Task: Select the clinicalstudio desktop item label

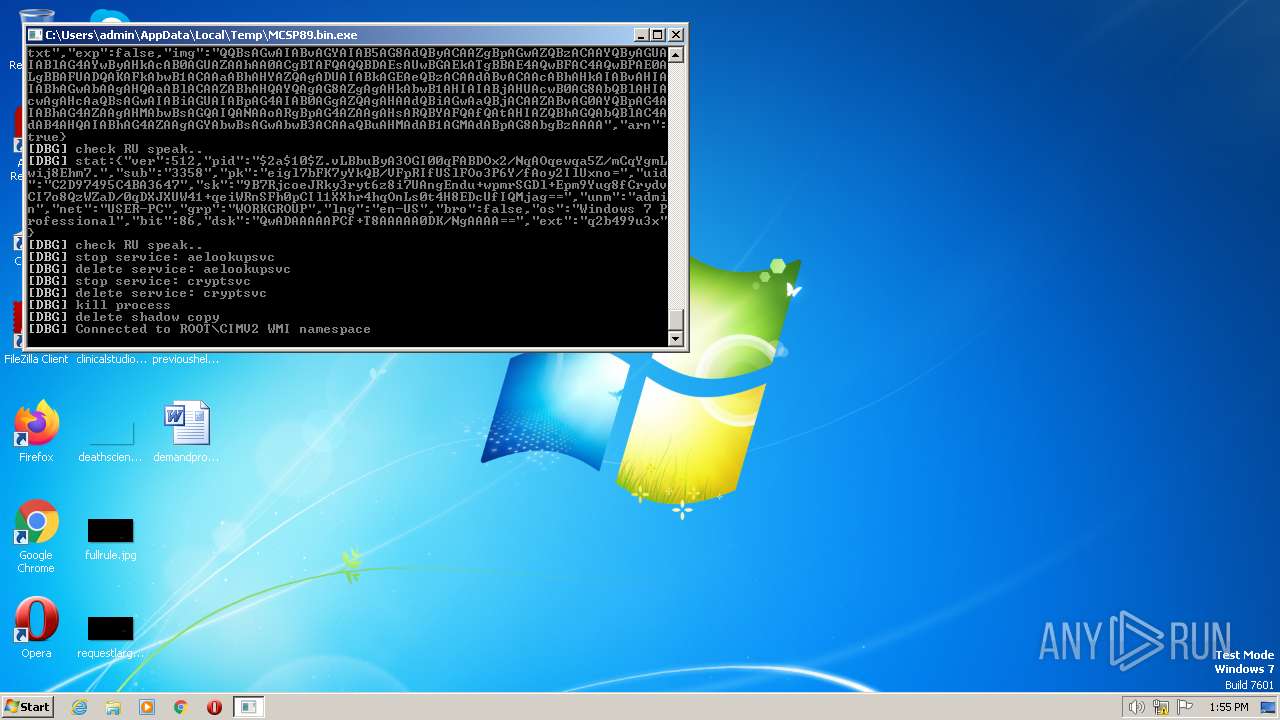Action: 110,359
